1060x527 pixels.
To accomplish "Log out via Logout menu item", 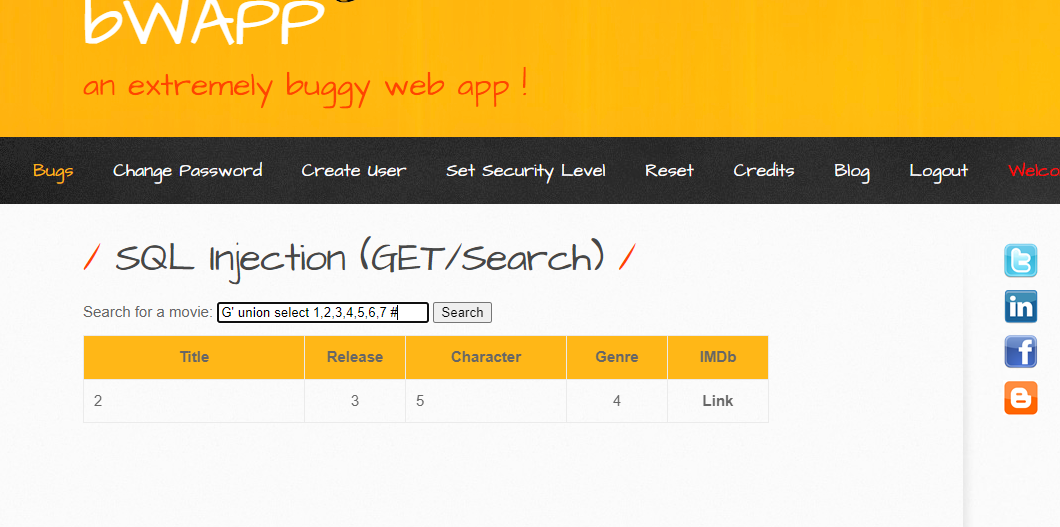I will 938,171.
